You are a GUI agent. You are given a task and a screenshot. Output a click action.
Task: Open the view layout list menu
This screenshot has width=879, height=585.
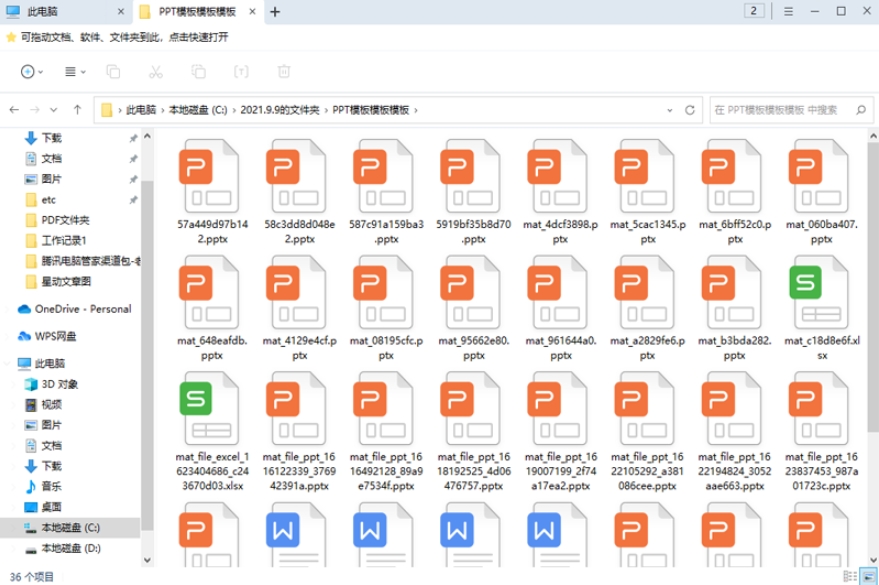point(75,72)
